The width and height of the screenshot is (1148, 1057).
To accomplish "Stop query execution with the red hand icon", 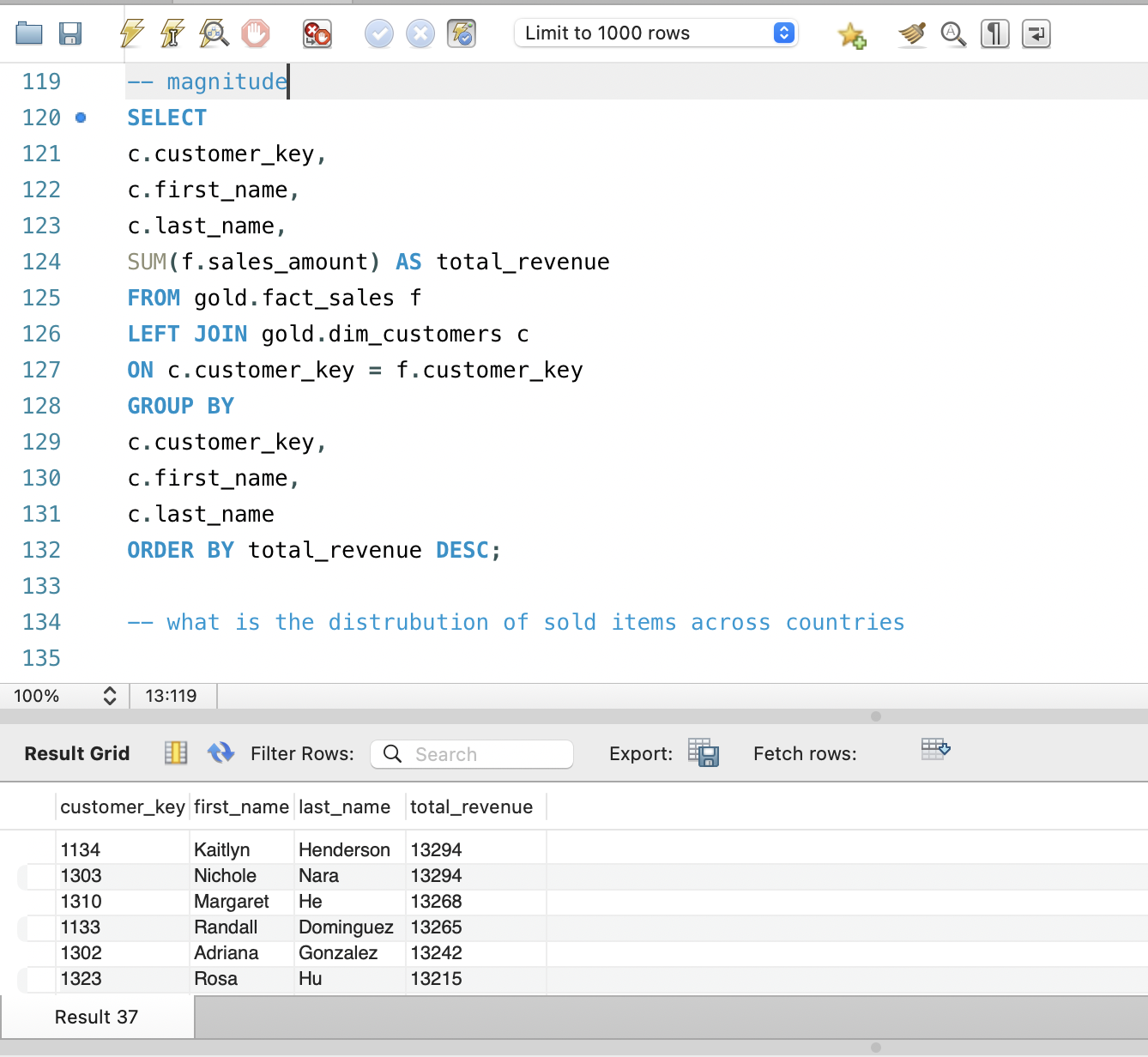I will 255,34.
